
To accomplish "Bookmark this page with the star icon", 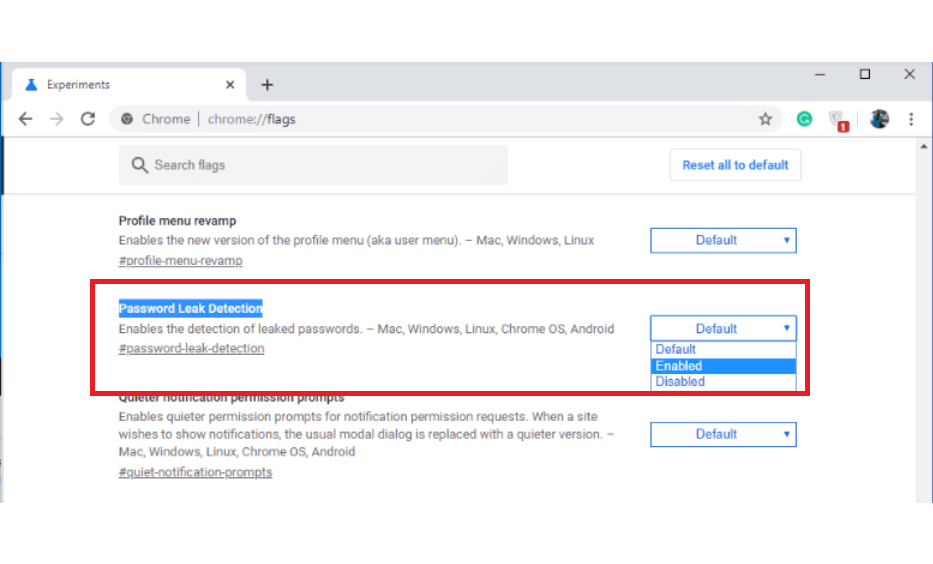I will 765,119.
